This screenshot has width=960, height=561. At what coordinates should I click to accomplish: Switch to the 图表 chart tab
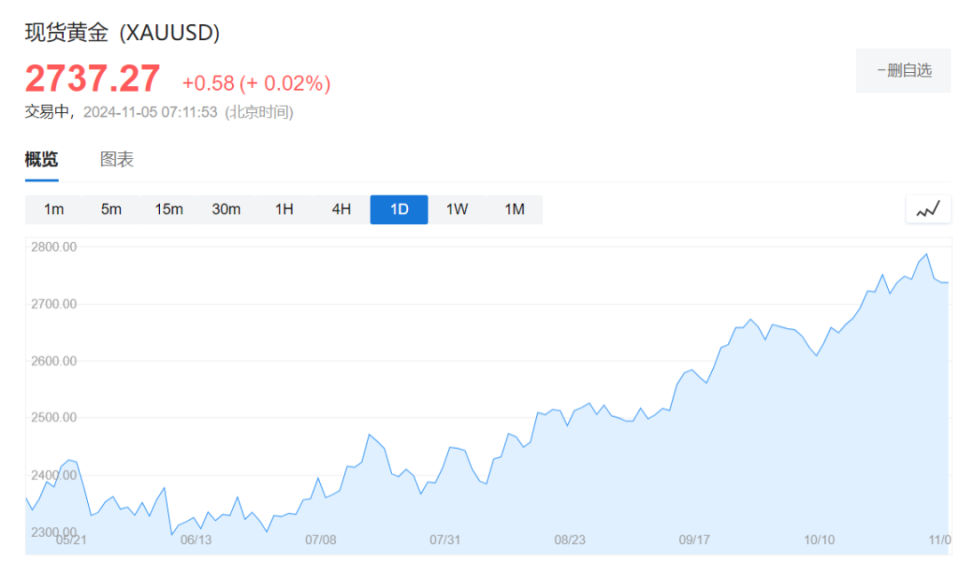[117, 160]
